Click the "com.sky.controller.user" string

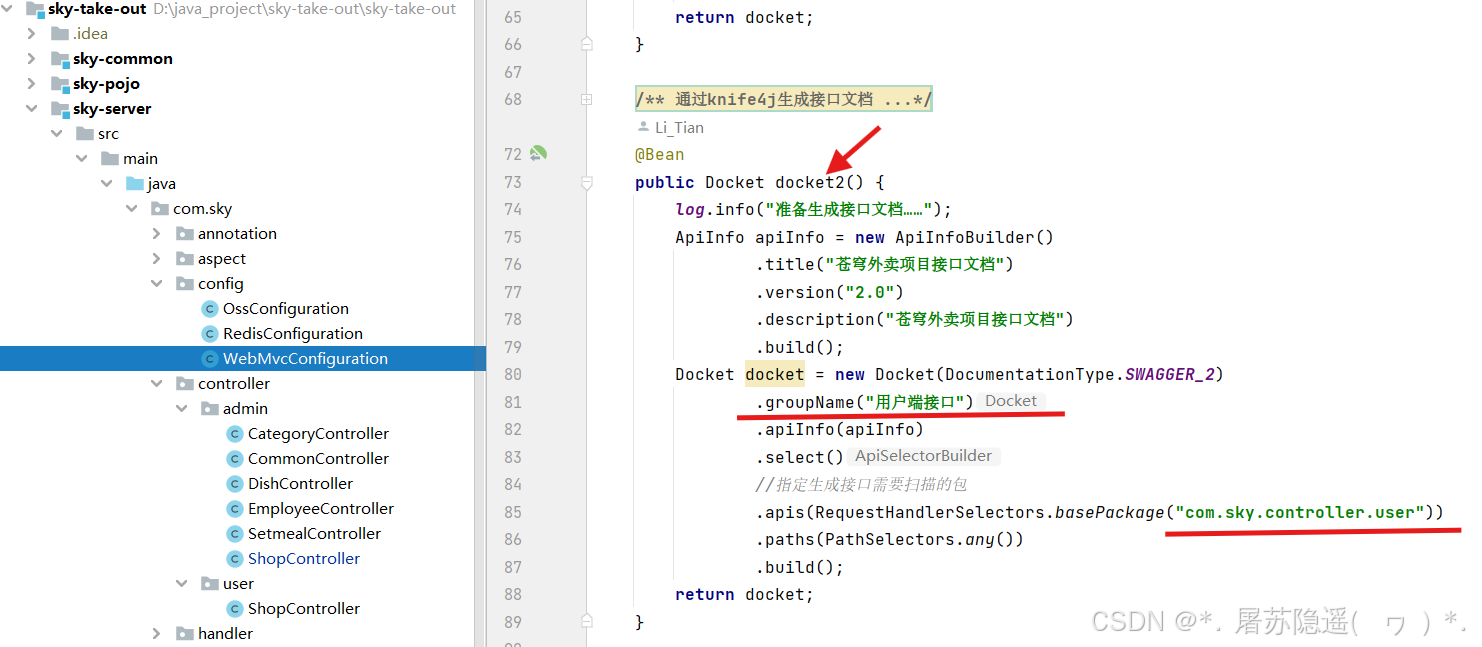pos(1300,512)
